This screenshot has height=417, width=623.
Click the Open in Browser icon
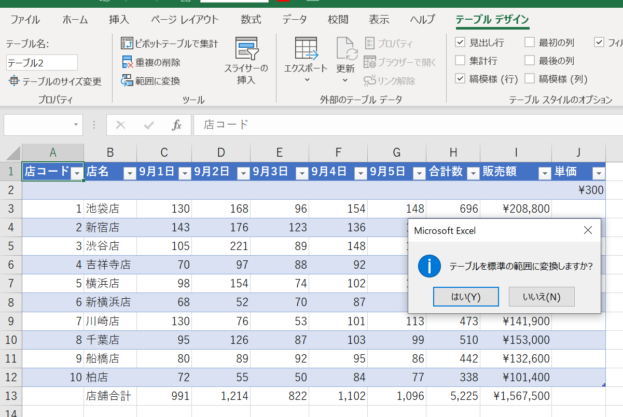coord(370,62)
